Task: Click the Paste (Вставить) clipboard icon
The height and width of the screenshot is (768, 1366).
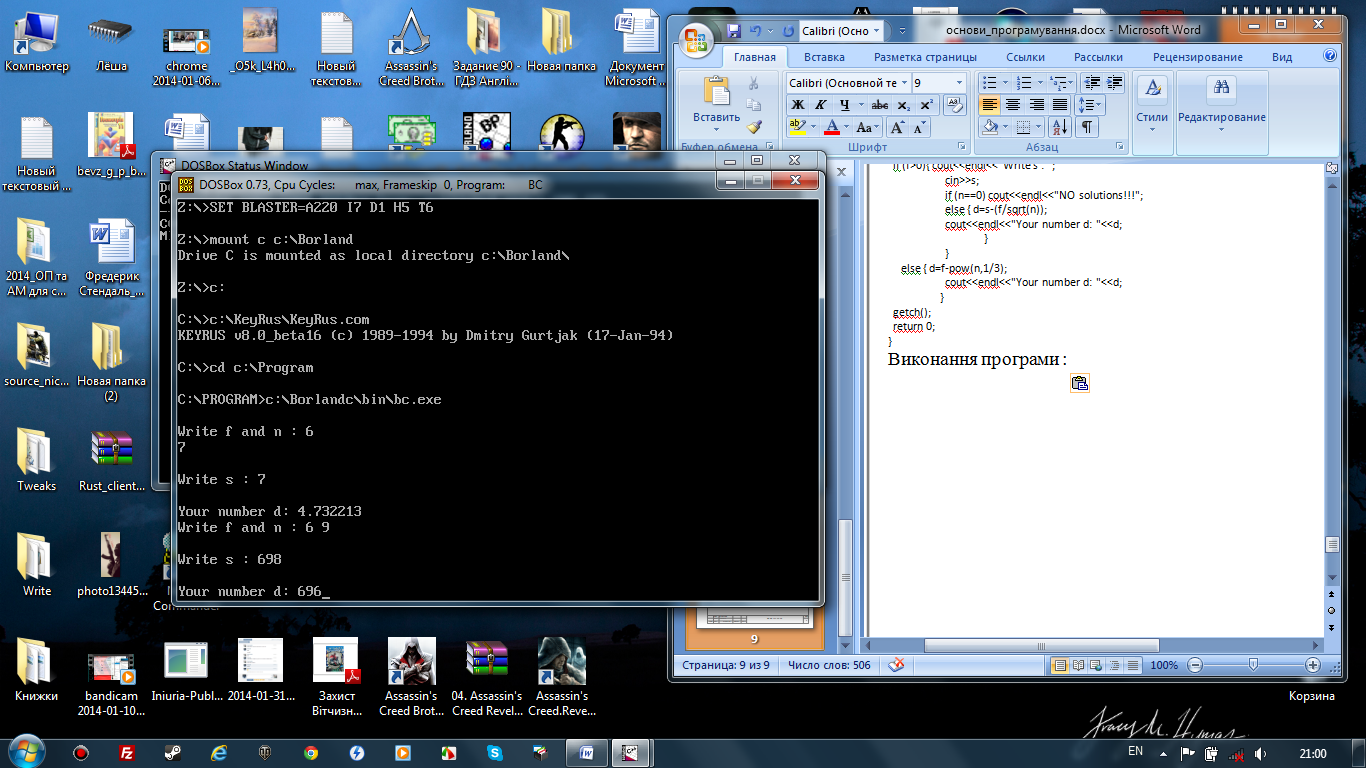Action: pos(717,90)
